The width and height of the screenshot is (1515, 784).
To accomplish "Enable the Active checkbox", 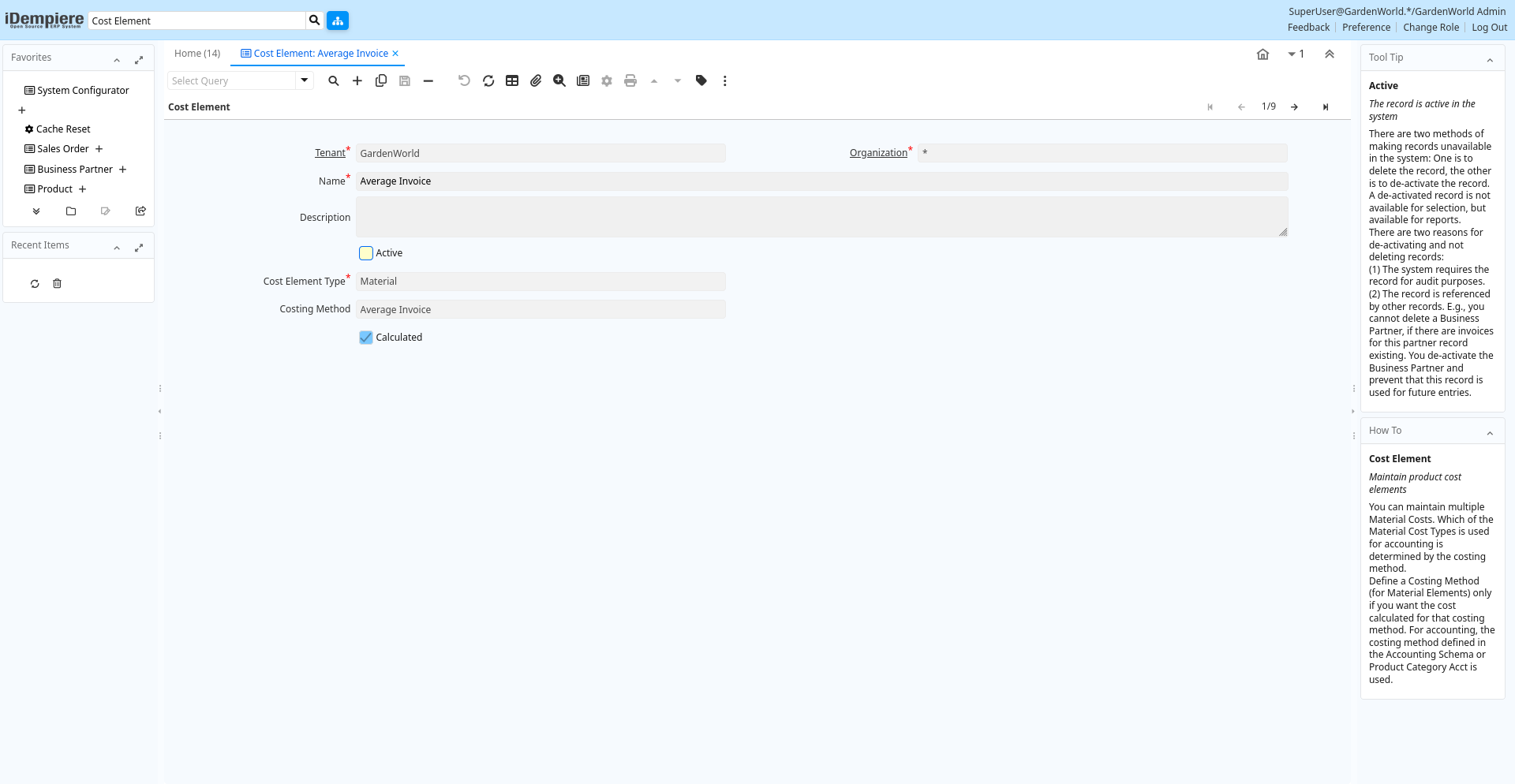I will click(366, 253).
